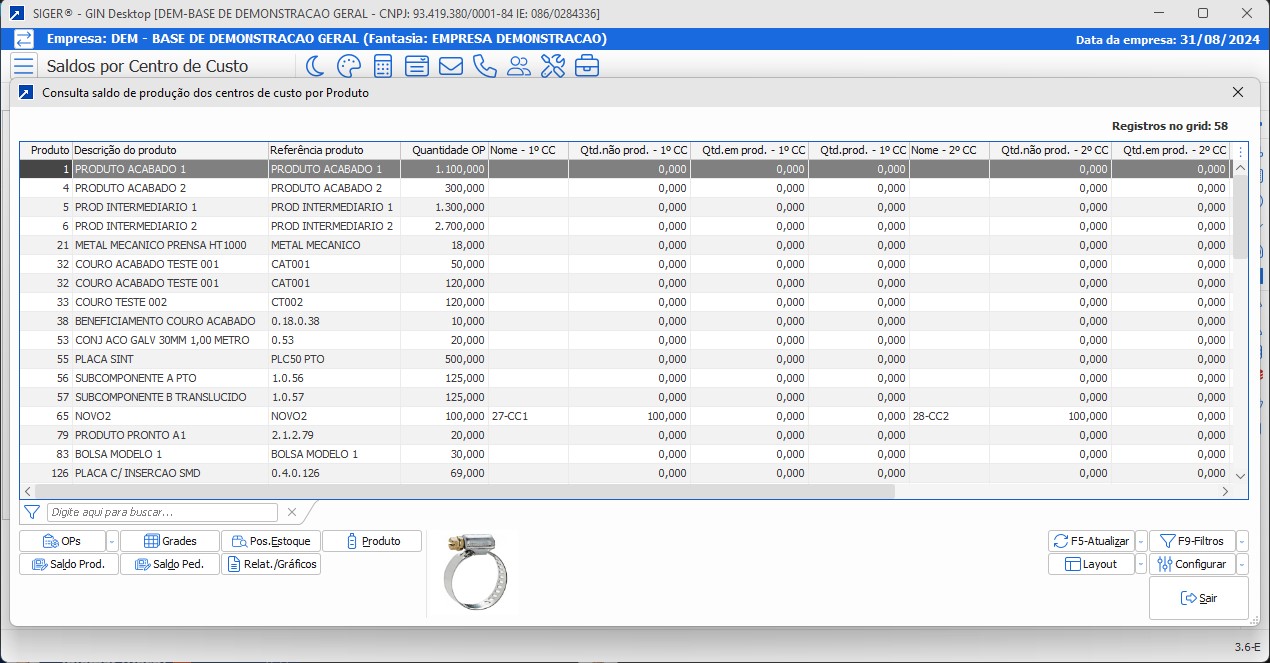Open the hamburger menu beside Saldos por Centro de Custo
Image resolution: width=1270 pixels, height=663 pixels.
(x=24, y=65)
